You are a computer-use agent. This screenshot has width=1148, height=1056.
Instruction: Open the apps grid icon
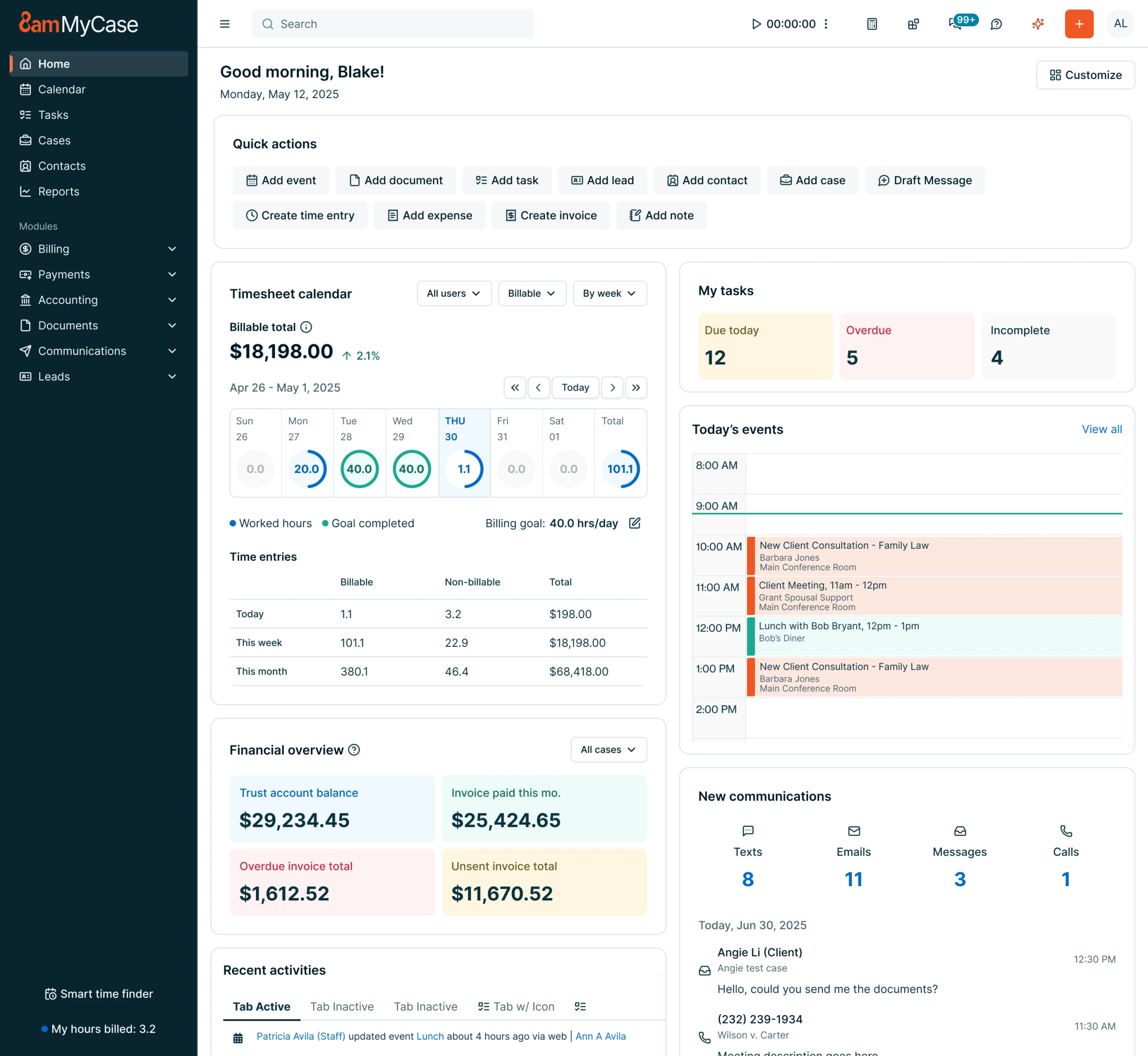(x=913, y=24)
